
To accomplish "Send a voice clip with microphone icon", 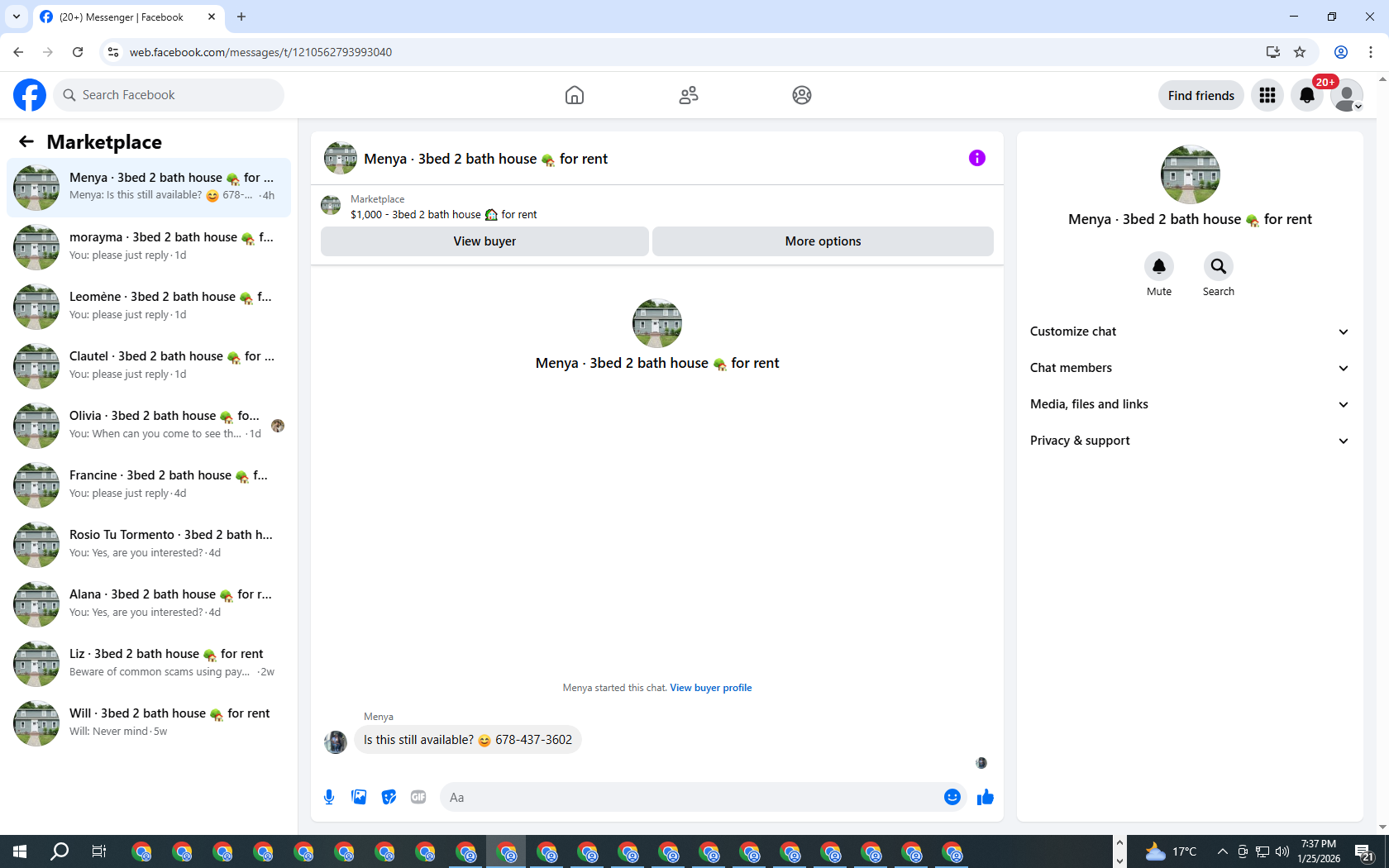I will click(329, 797).
